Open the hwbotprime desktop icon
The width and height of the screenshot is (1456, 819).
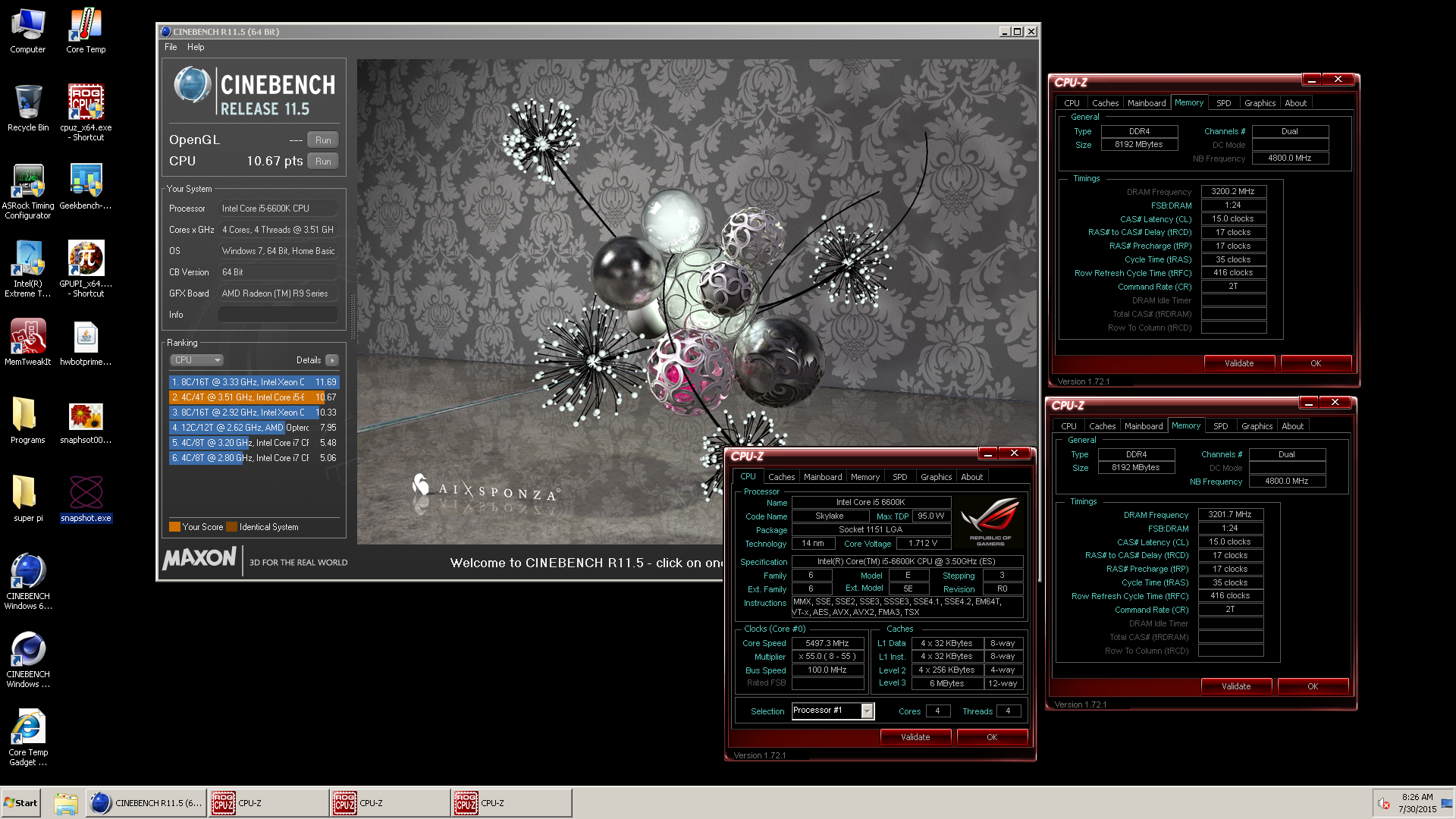click(86, 343)
